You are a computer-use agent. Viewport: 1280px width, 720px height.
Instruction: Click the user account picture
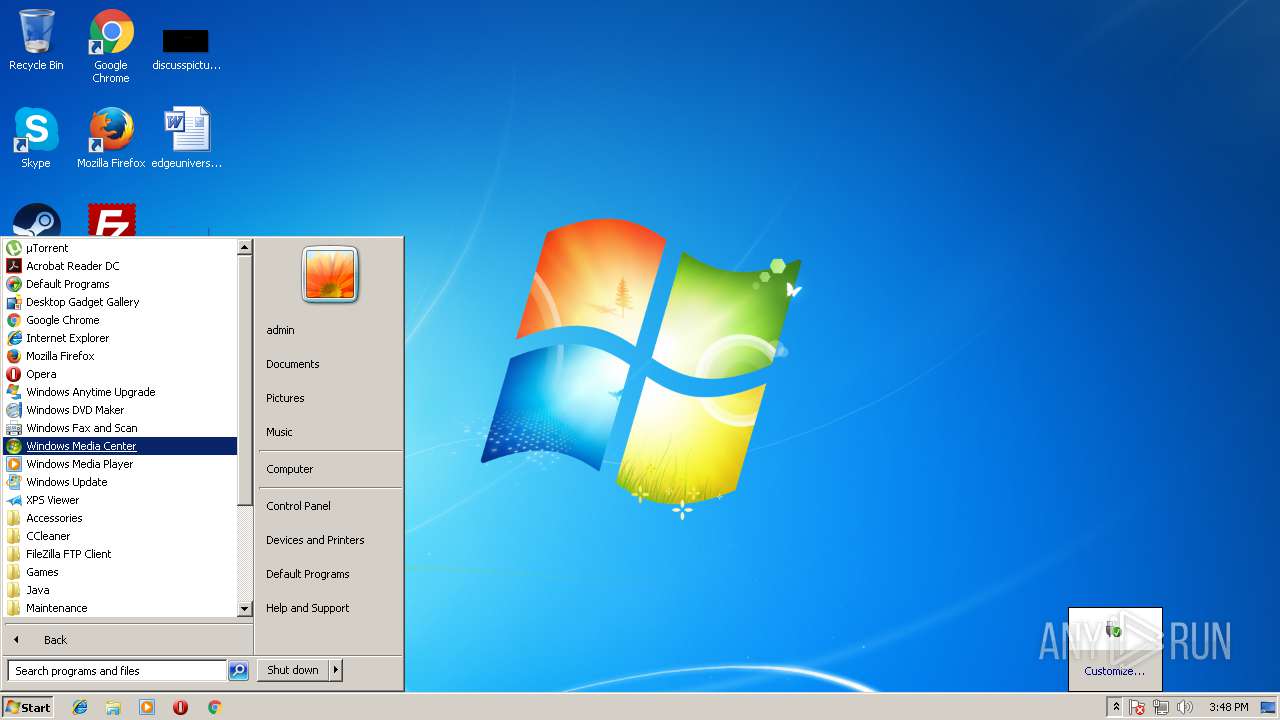click(330, 275)
